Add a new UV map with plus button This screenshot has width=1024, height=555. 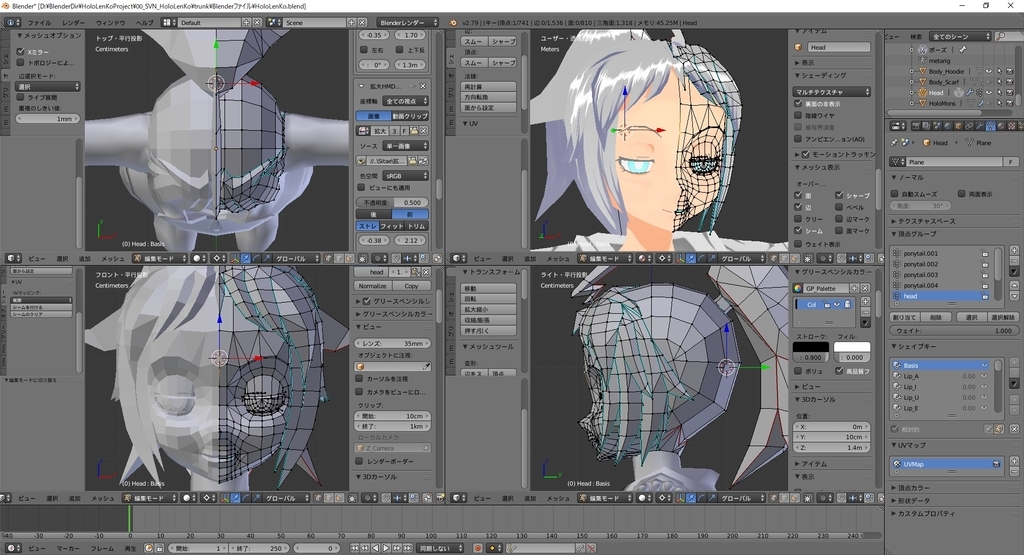click(x=1014, y=460)
